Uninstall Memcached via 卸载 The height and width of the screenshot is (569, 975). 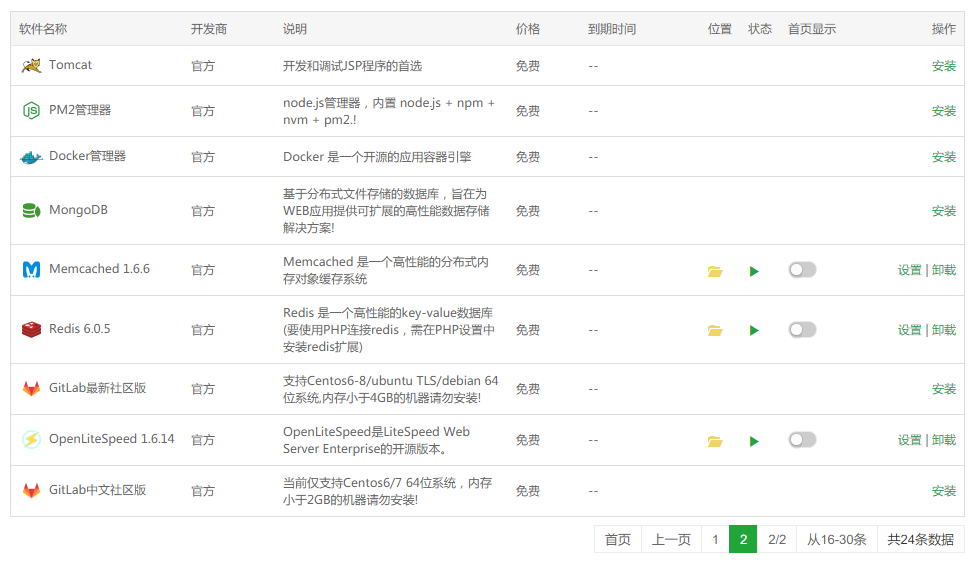point(943,271)
